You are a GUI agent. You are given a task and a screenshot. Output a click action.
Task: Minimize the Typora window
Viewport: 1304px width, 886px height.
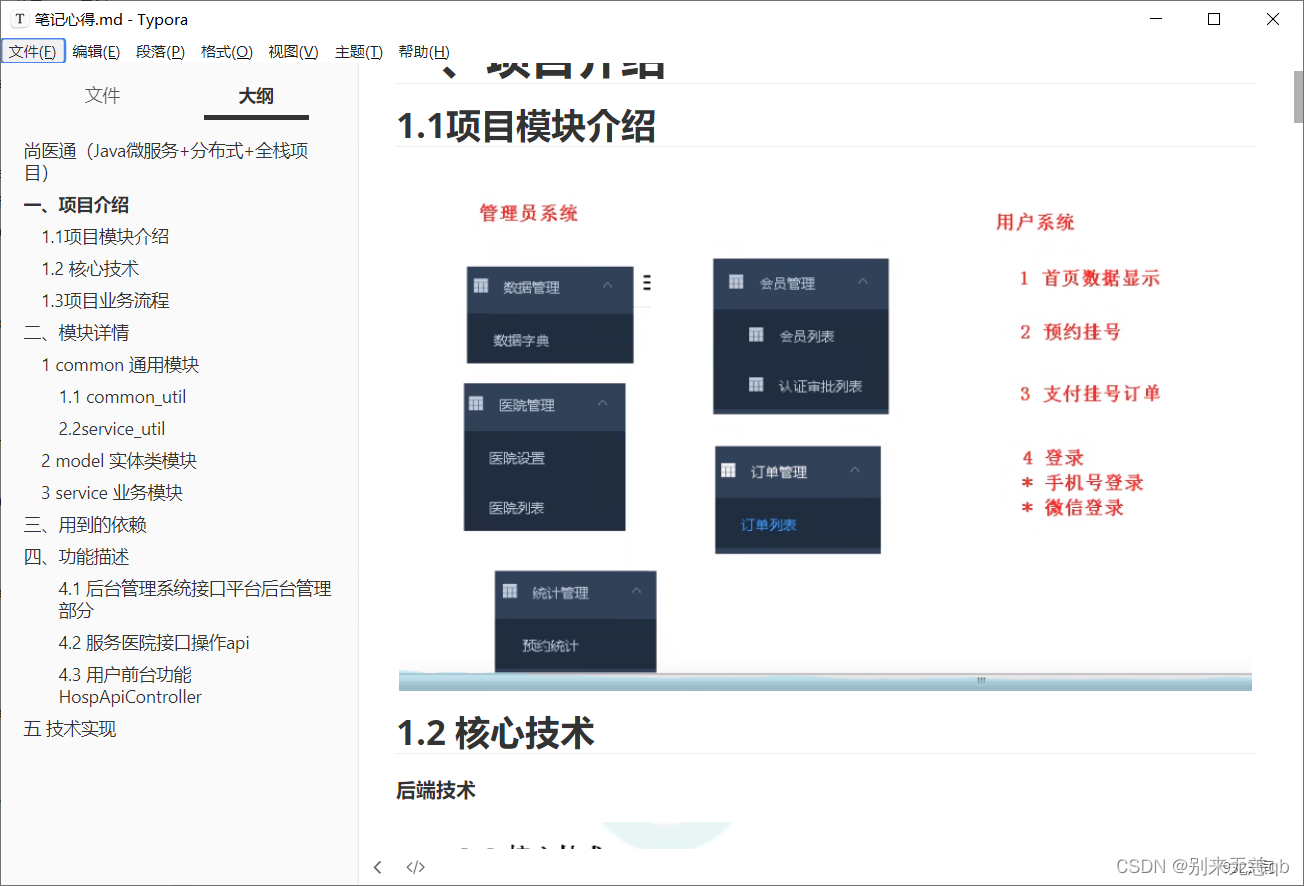(1155, 19)
